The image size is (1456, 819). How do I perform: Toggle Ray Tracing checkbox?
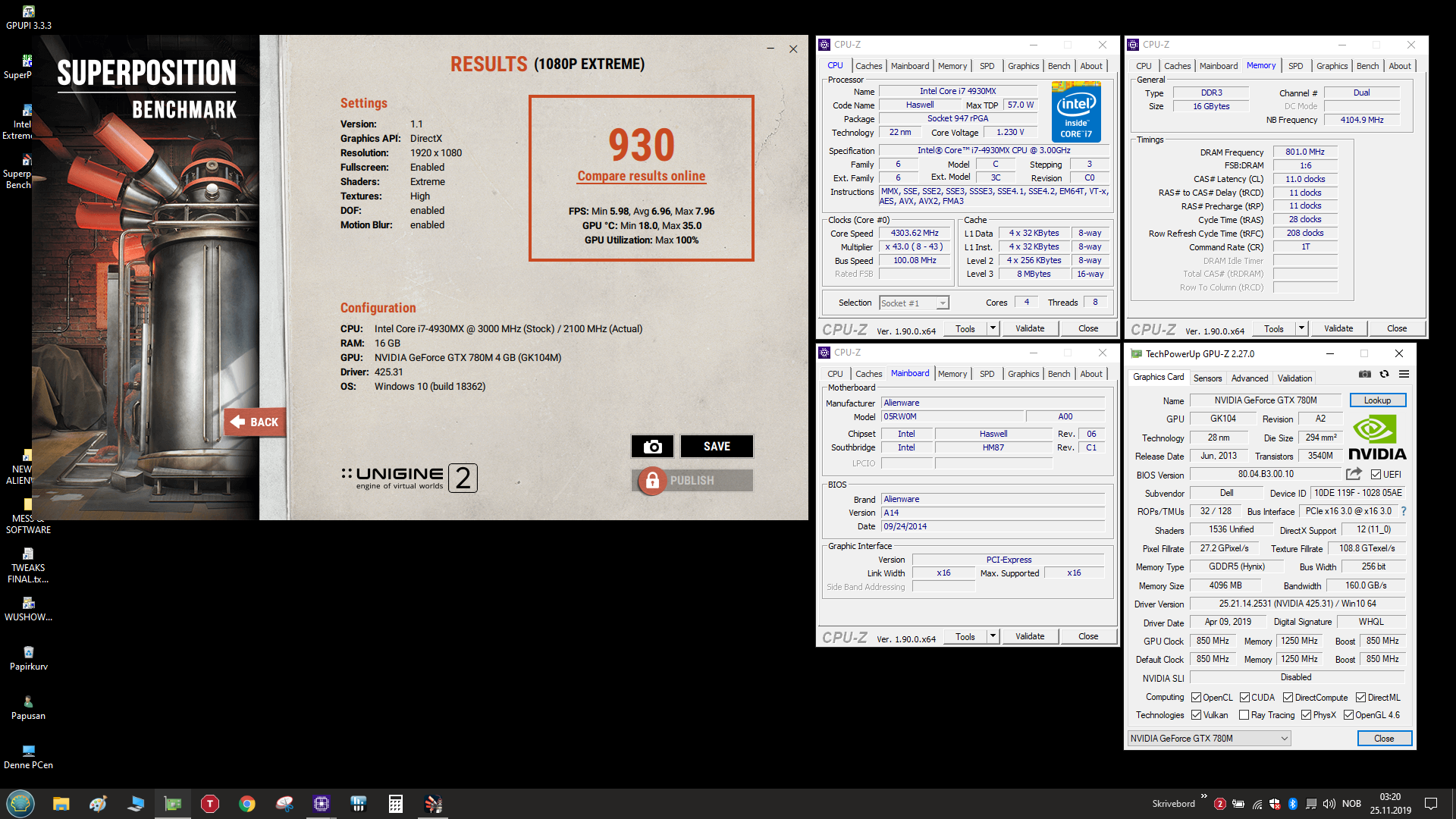pos(1244,715)
